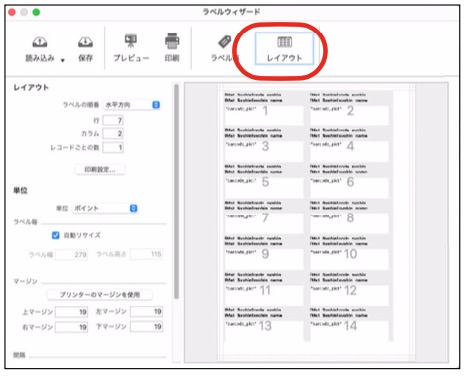The width and height of the screenshot is (469, 376).
Task: Click the カラム columns input field
Action: pyautogui.click(x=113, y=134)
